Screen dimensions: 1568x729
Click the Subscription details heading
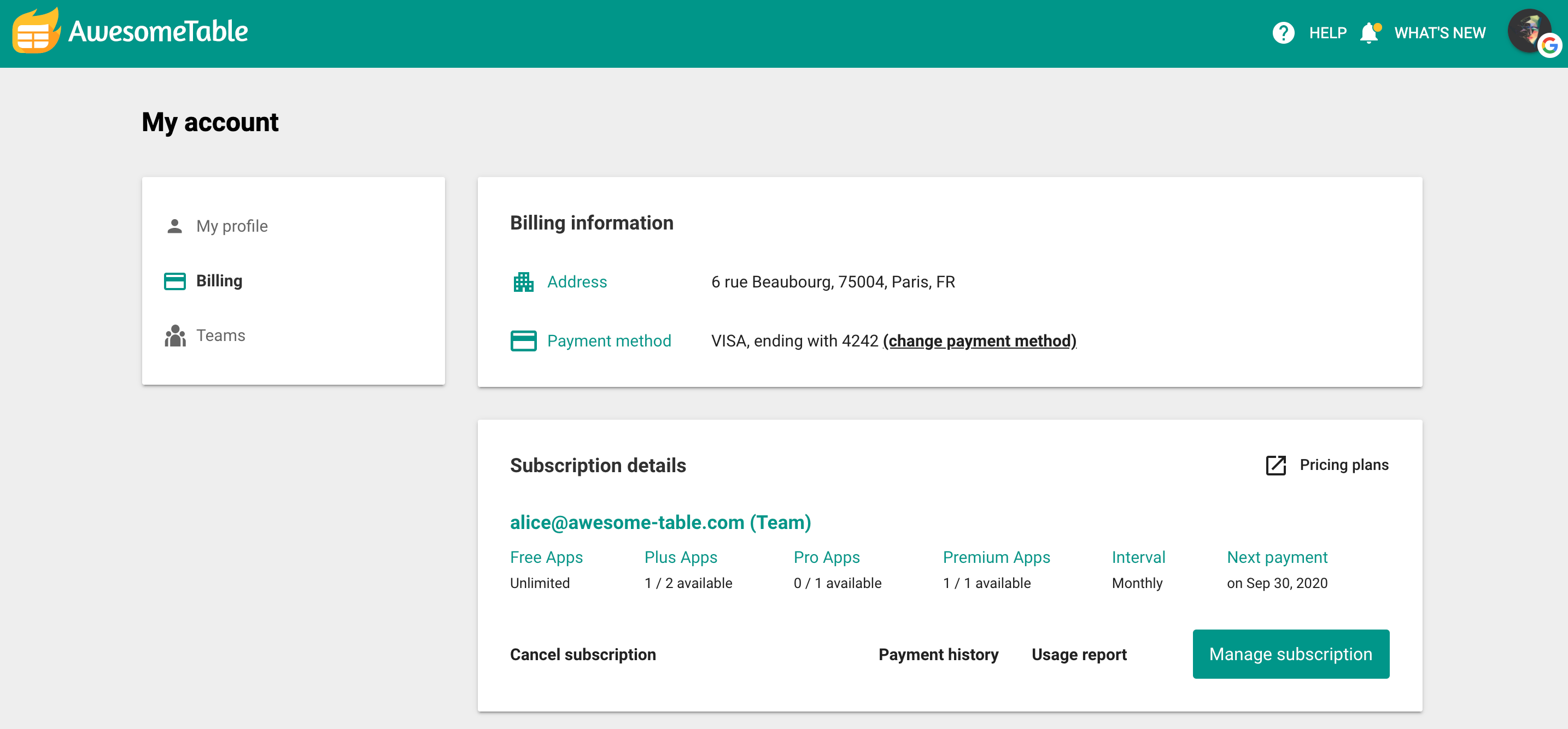(x=597, y=465)
